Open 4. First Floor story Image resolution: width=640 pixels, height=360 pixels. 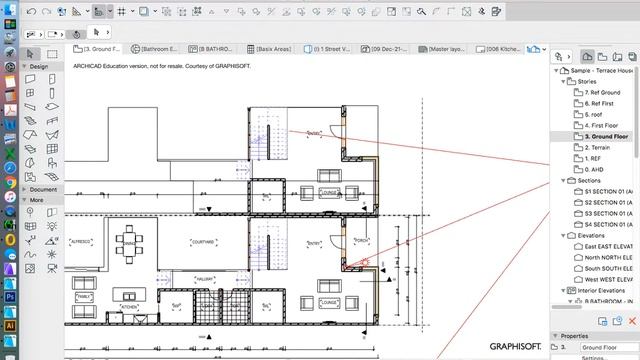[596, 125]
